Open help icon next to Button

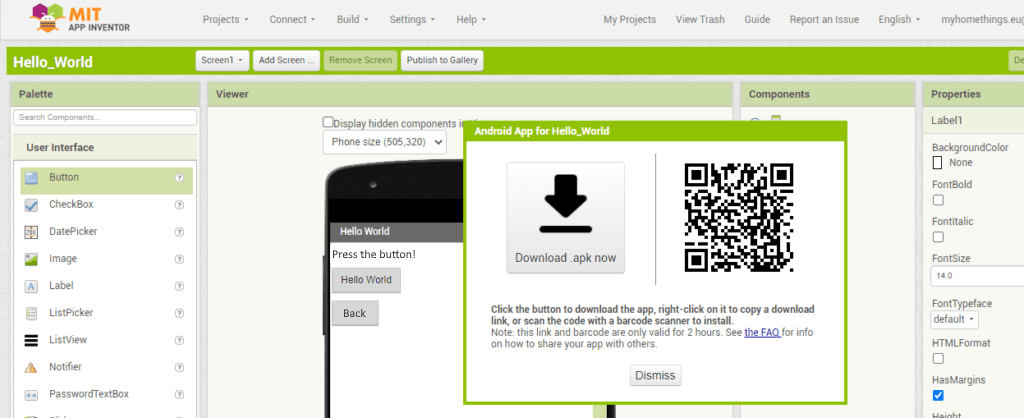[x=180, y=178]
